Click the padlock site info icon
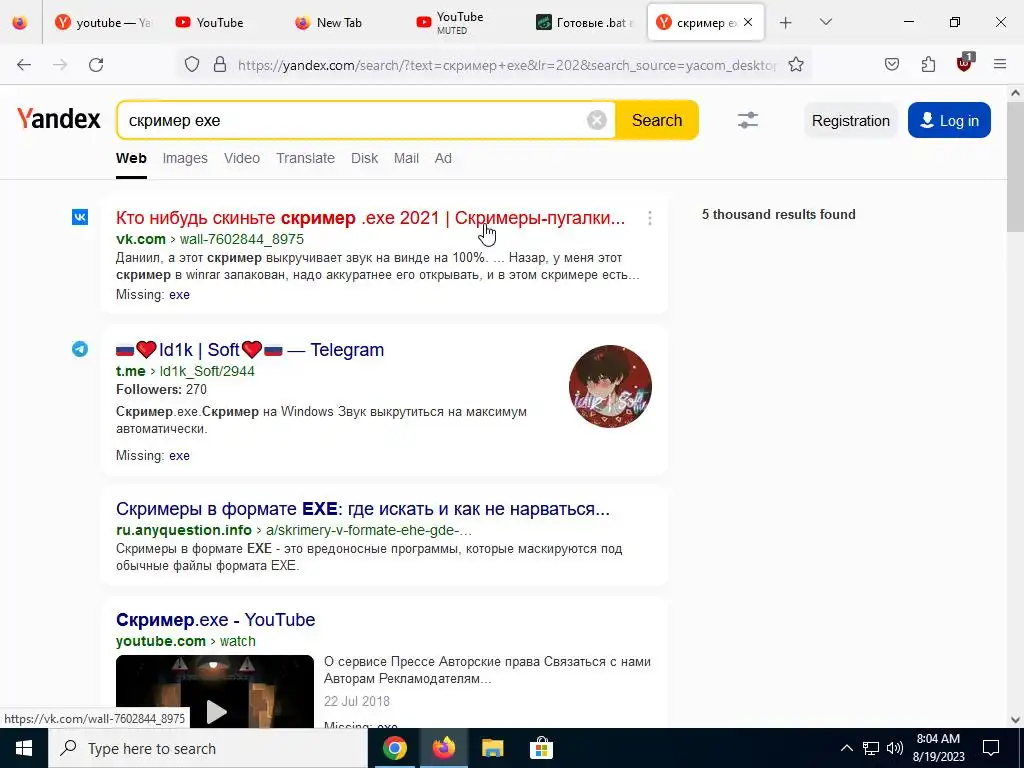This screenshot has width=1024, height=768. click(220, 65)
